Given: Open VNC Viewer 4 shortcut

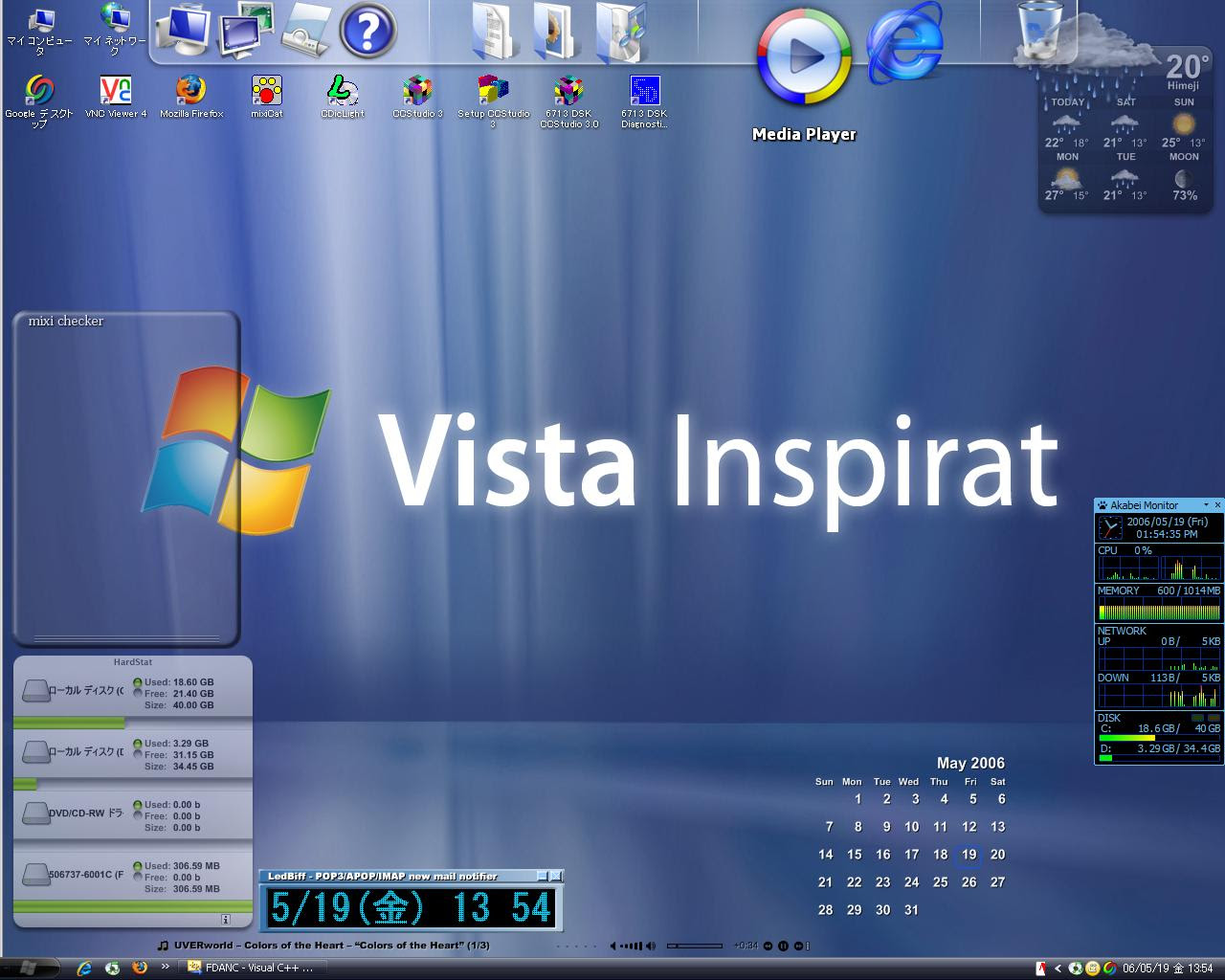Looking at the screenshot, I should [116, 98].
